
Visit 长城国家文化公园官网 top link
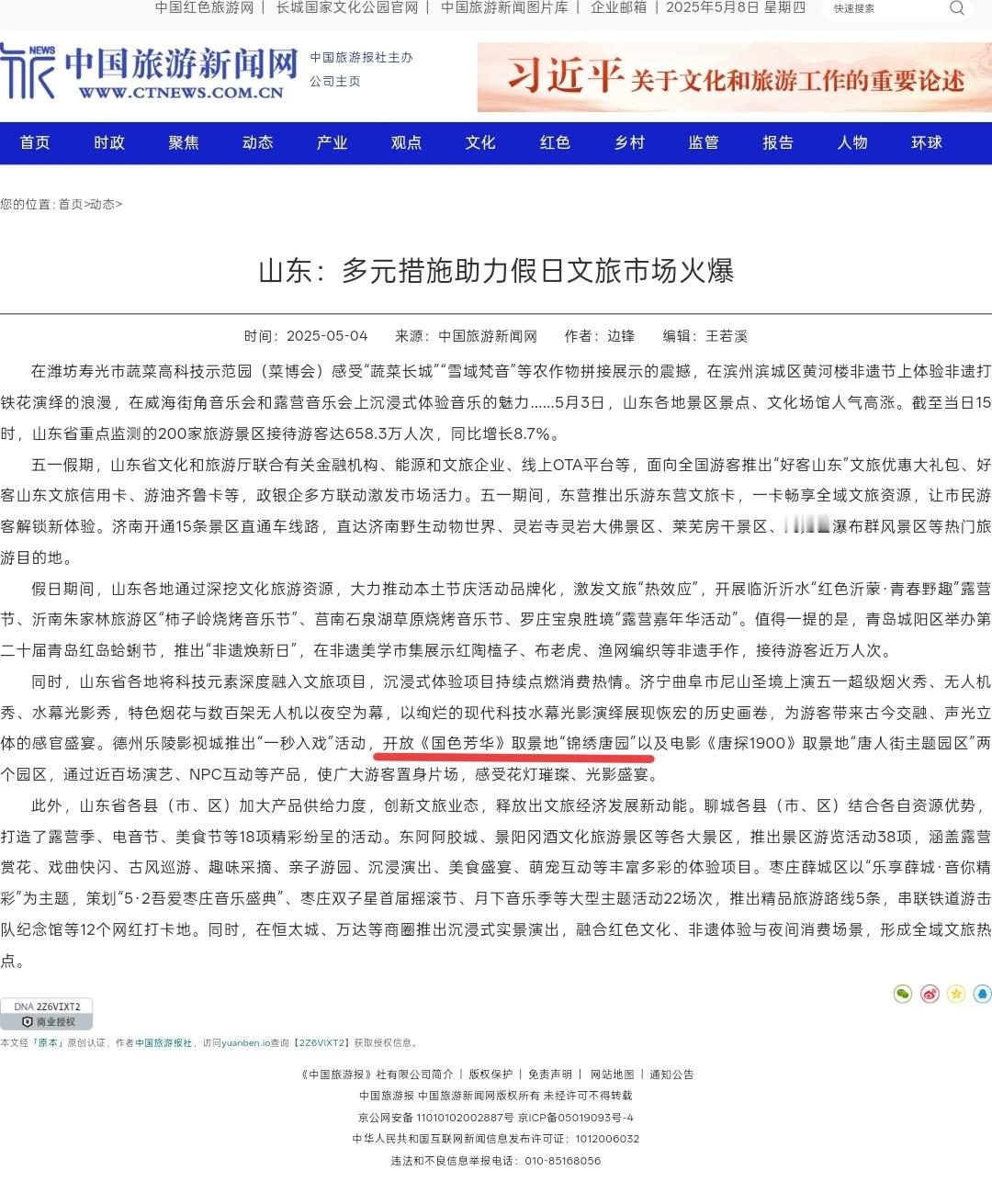click(347, 7)
